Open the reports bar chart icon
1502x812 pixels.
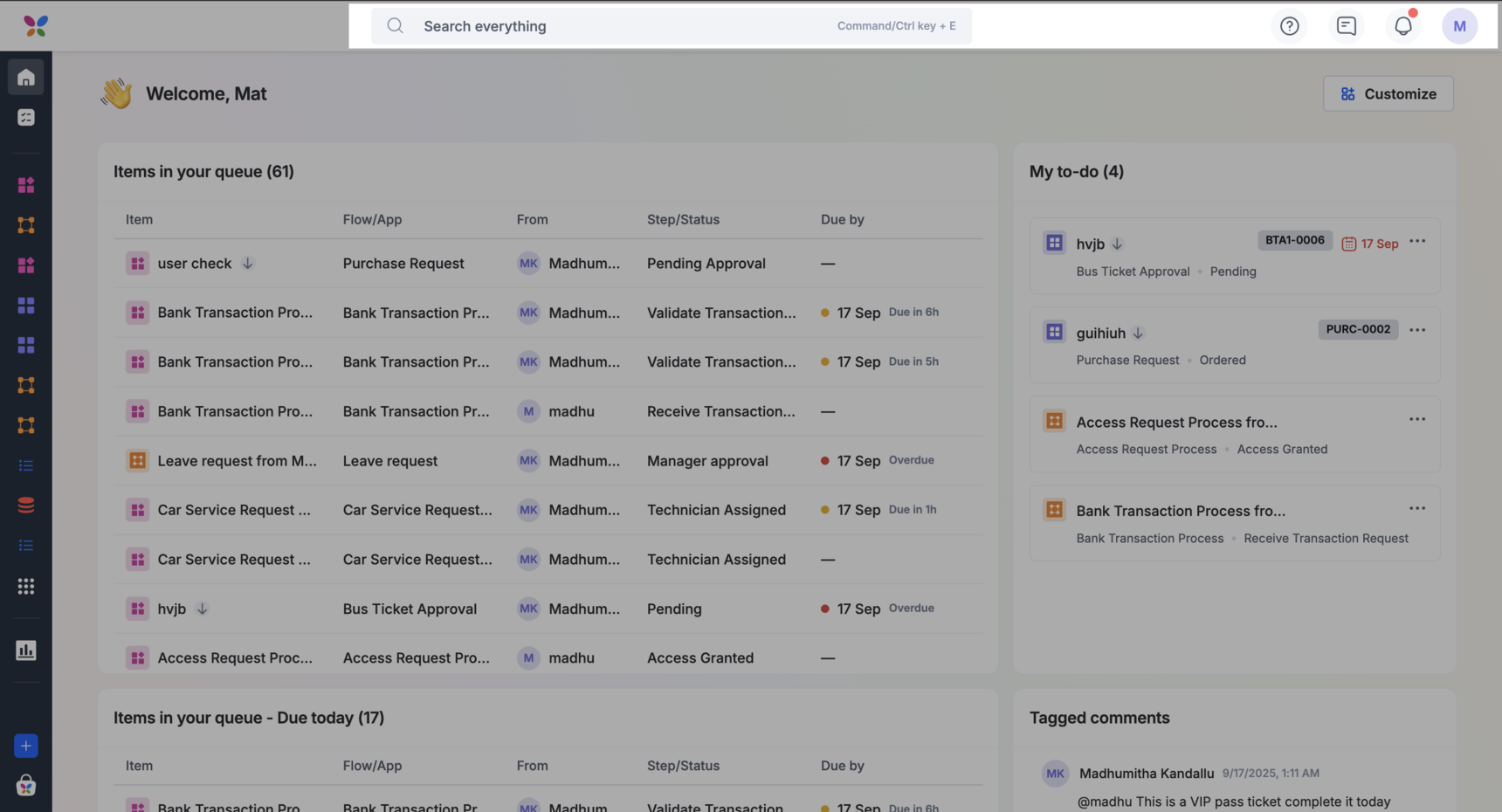click(x=26, y=650)
